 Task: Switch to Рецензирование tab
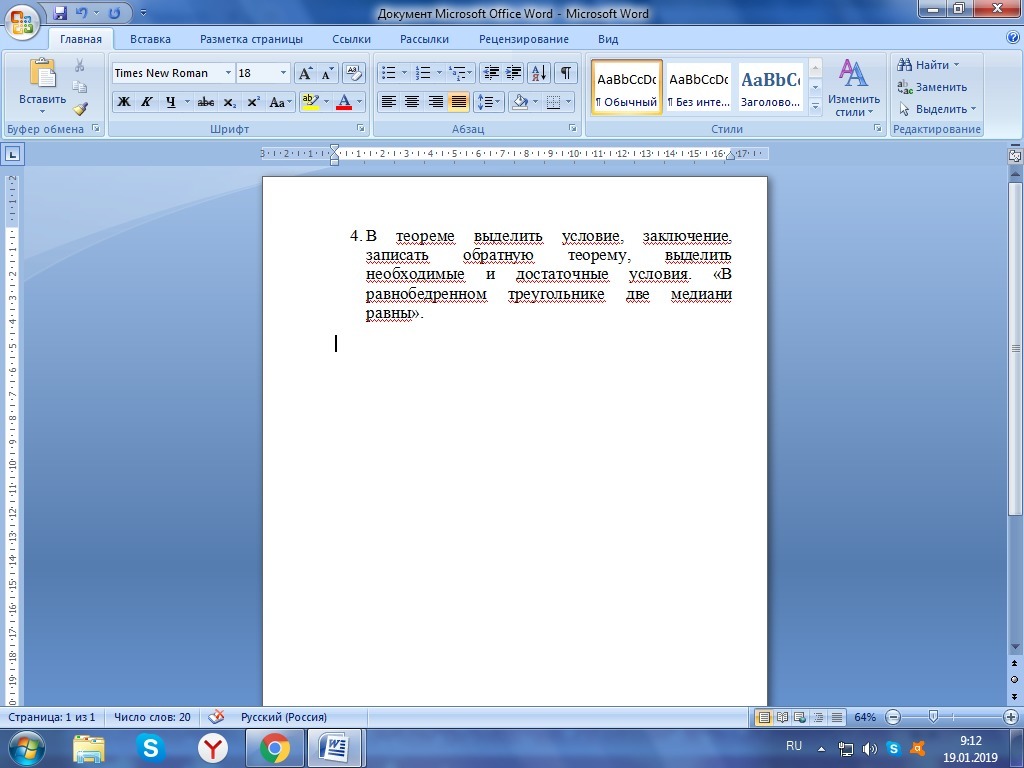(x=524, y=39)
